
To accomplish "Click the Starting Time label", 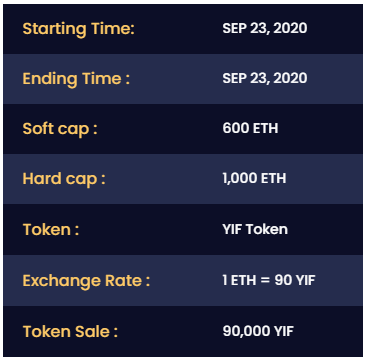I will pyautogui.click(x=78, y=29).
